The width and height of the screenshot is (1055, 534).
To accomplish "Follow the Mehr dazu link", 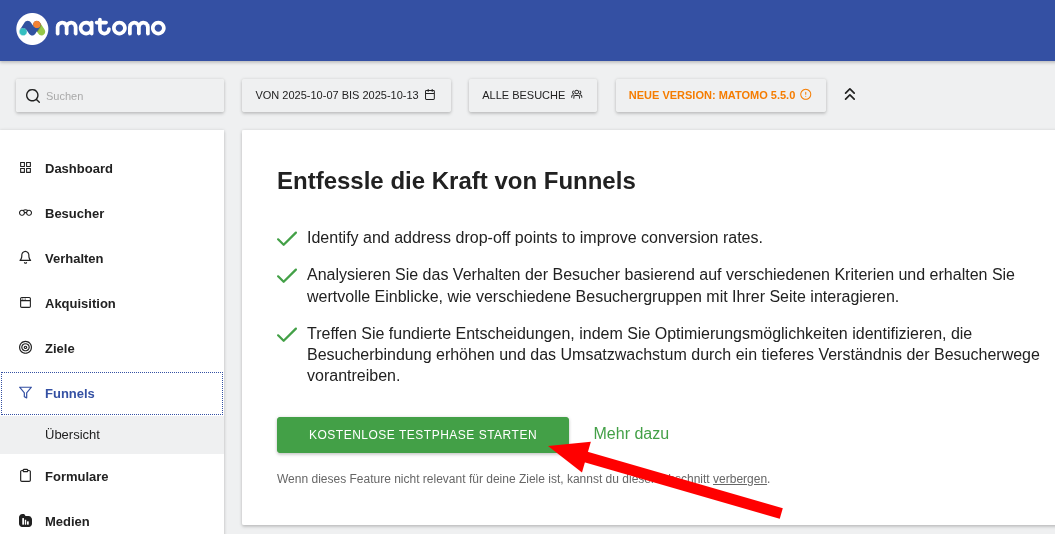I will (631, 434).
